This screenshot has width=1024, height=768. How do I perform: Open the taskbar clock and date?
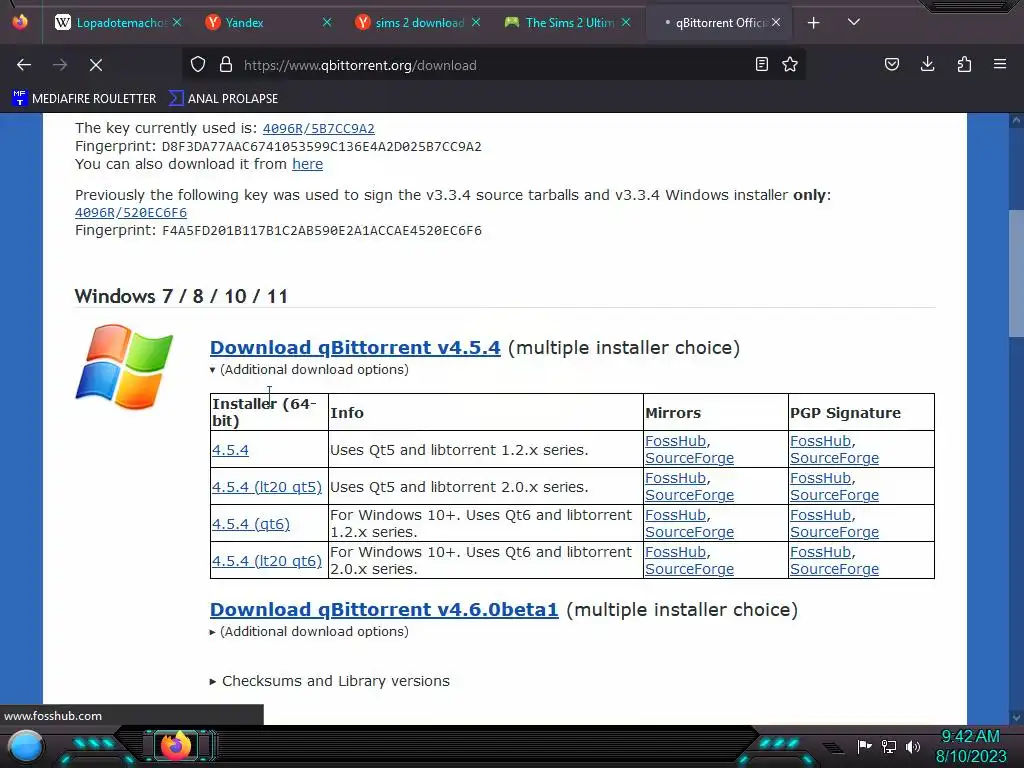(x=970, y=746)
